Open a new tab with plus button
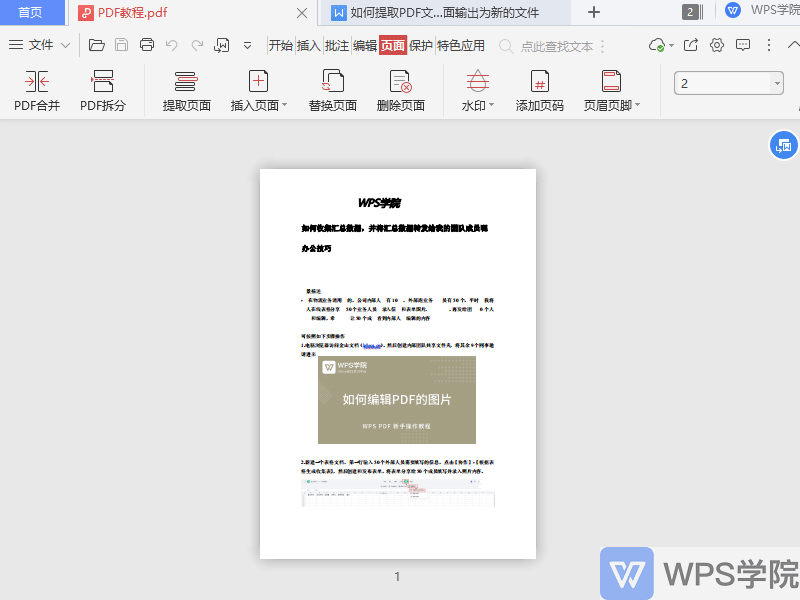 [594, 12]
